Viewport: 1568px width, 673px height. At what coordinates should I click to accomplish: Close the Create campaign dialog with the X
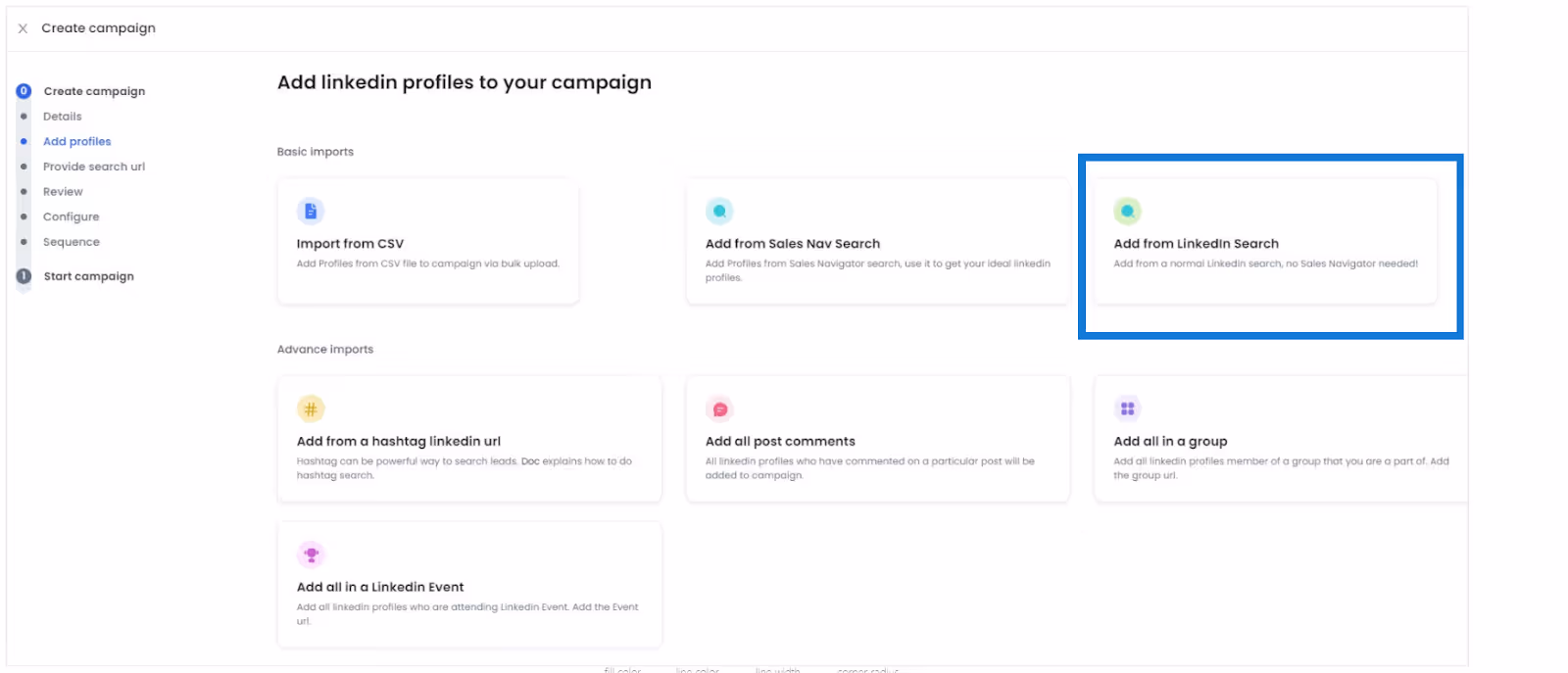(22, 28)
